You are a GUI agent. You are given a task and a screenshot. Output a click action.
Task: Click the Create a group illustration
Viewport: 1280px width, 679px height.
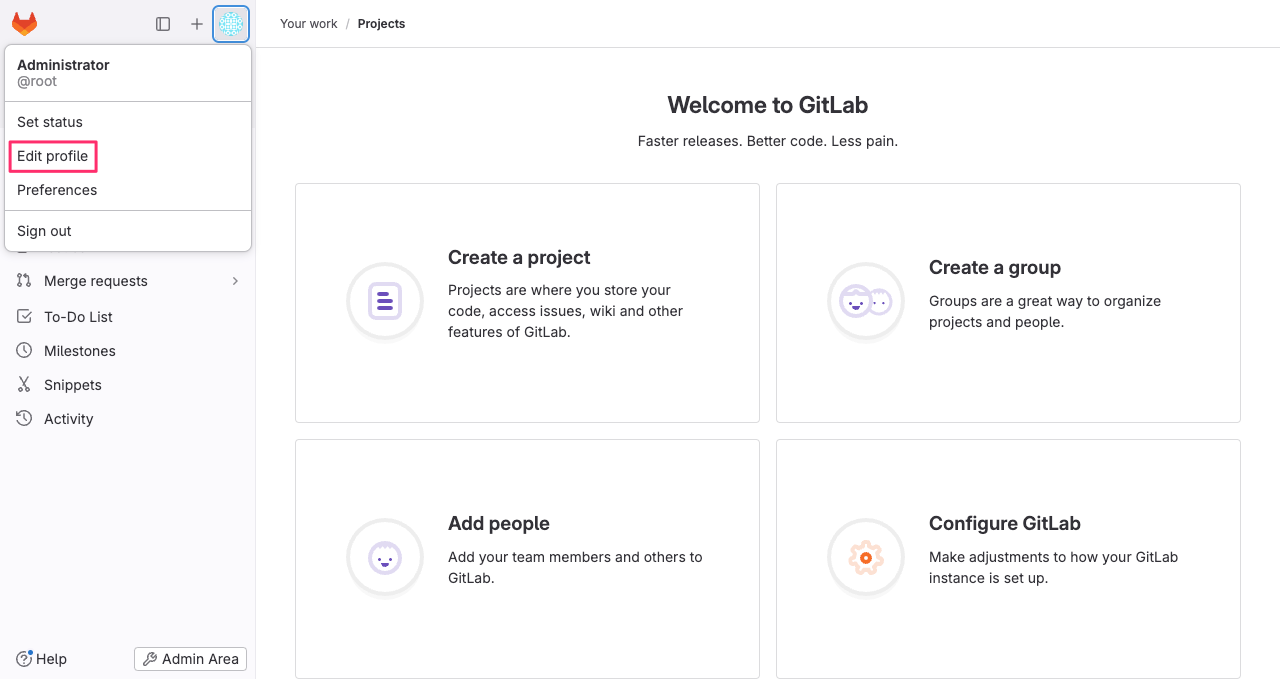[x=866, y=301]
